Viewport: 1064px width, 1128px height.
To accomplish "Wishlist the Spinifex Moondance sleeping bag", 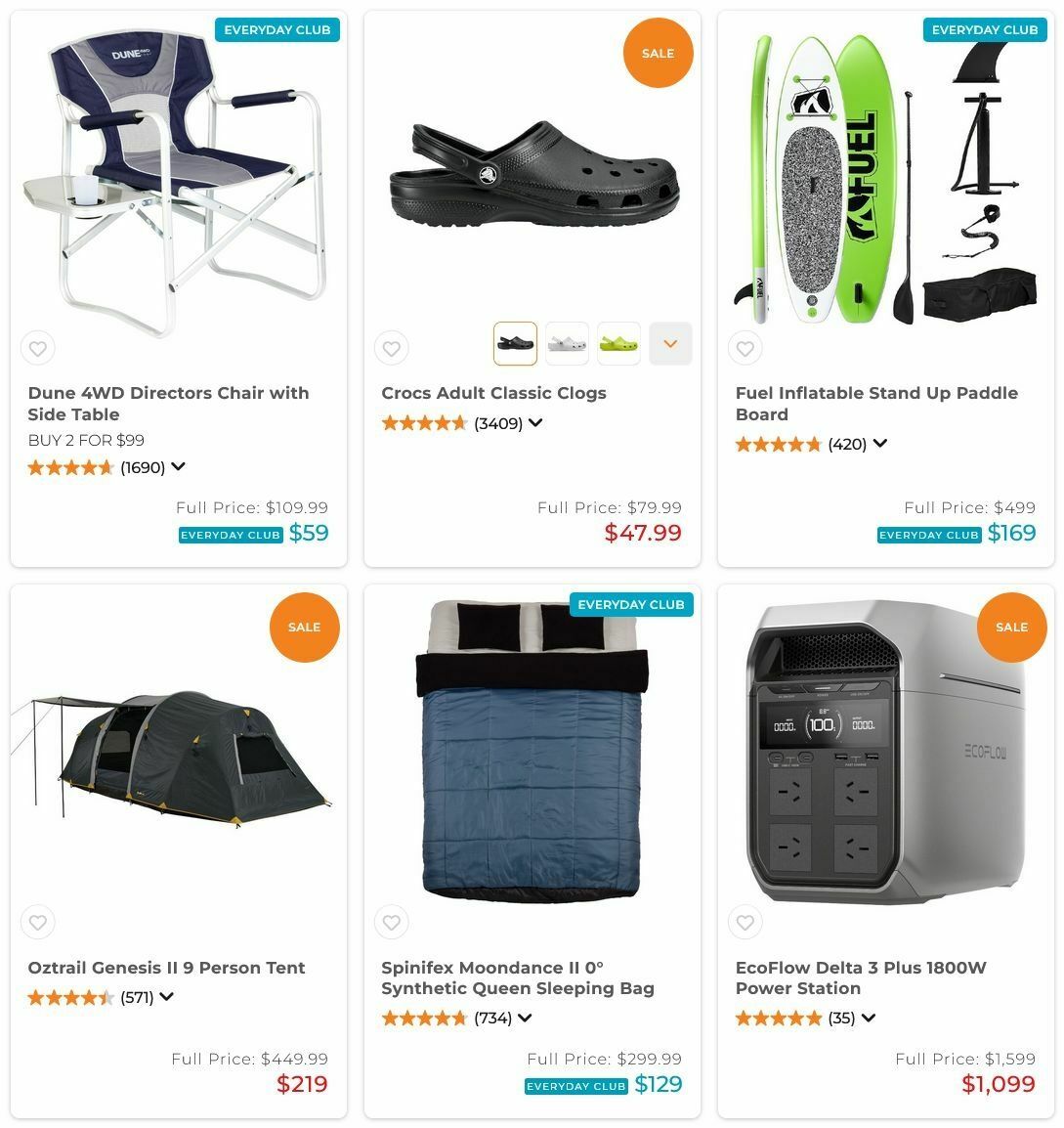I will click(x=391, y=923).
